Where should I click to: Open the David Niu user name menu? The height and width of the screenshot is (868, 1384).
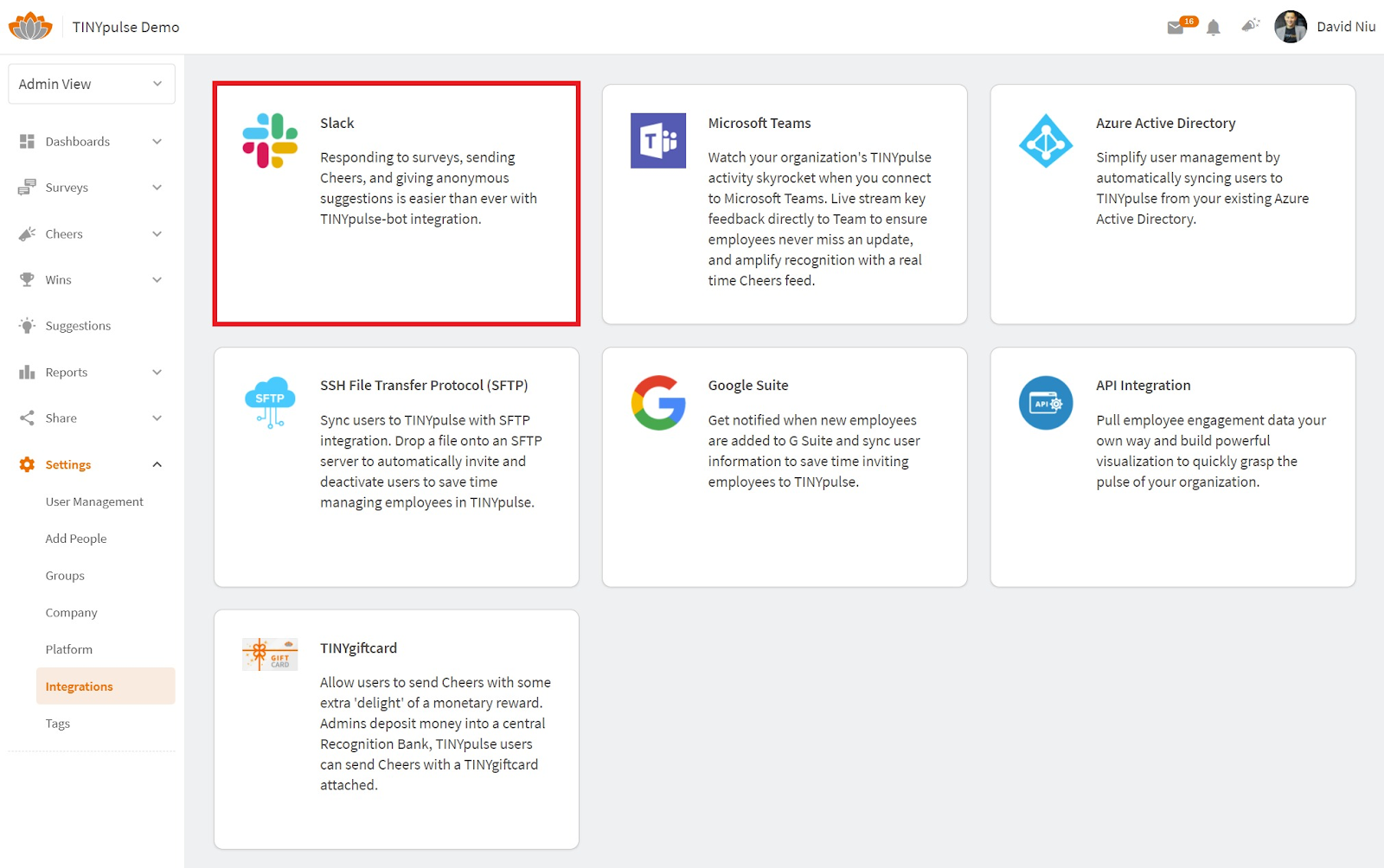pyautogui.click(x=1346, y=27)
